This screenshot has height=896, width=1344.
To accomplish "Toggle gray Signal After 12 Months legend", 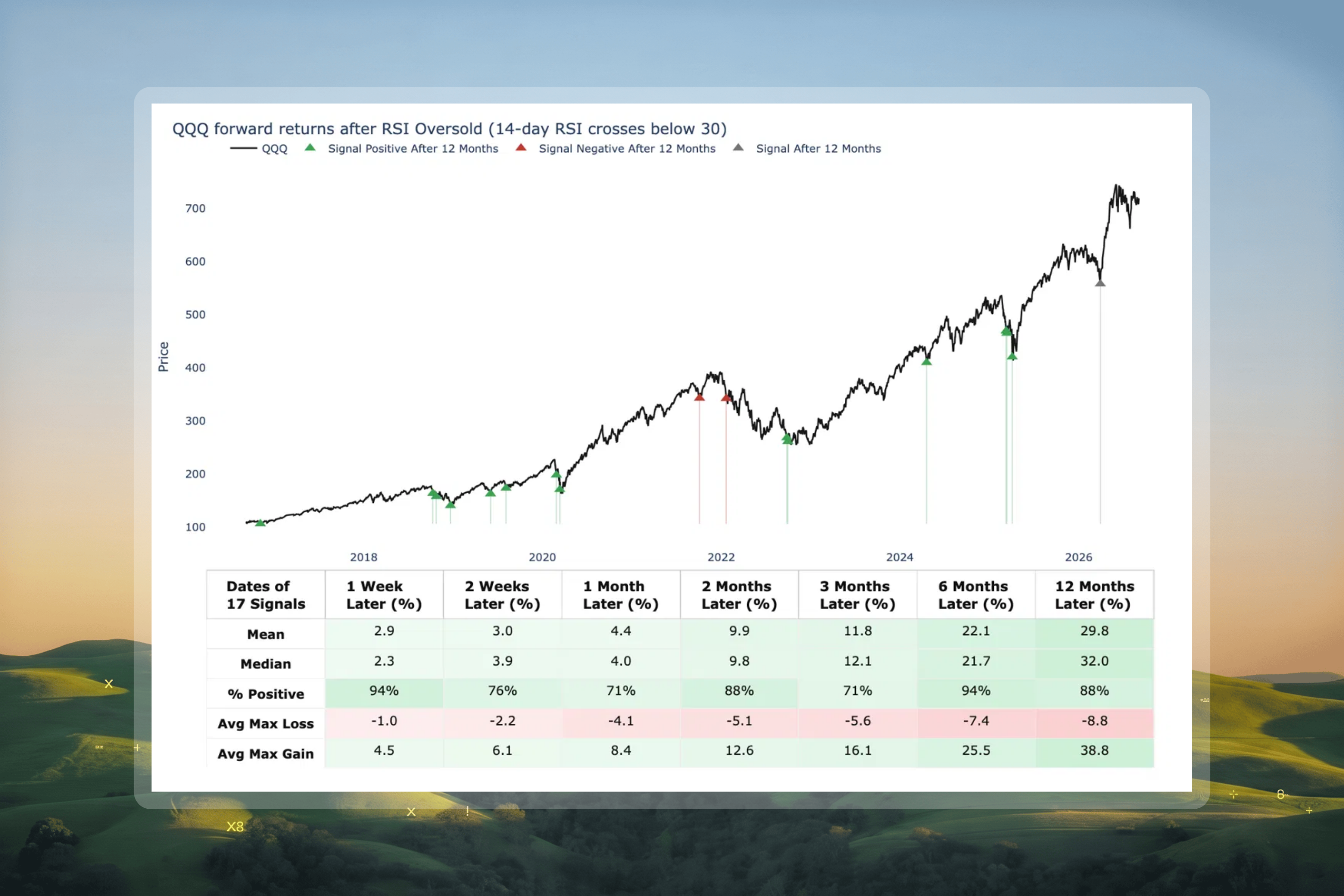I will point(807,149).
